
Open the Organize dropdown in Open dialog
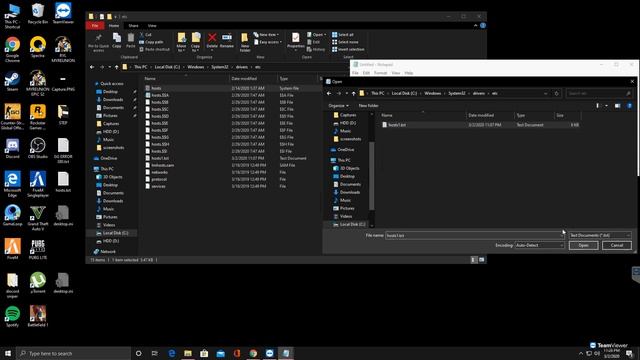coord(338,106)
